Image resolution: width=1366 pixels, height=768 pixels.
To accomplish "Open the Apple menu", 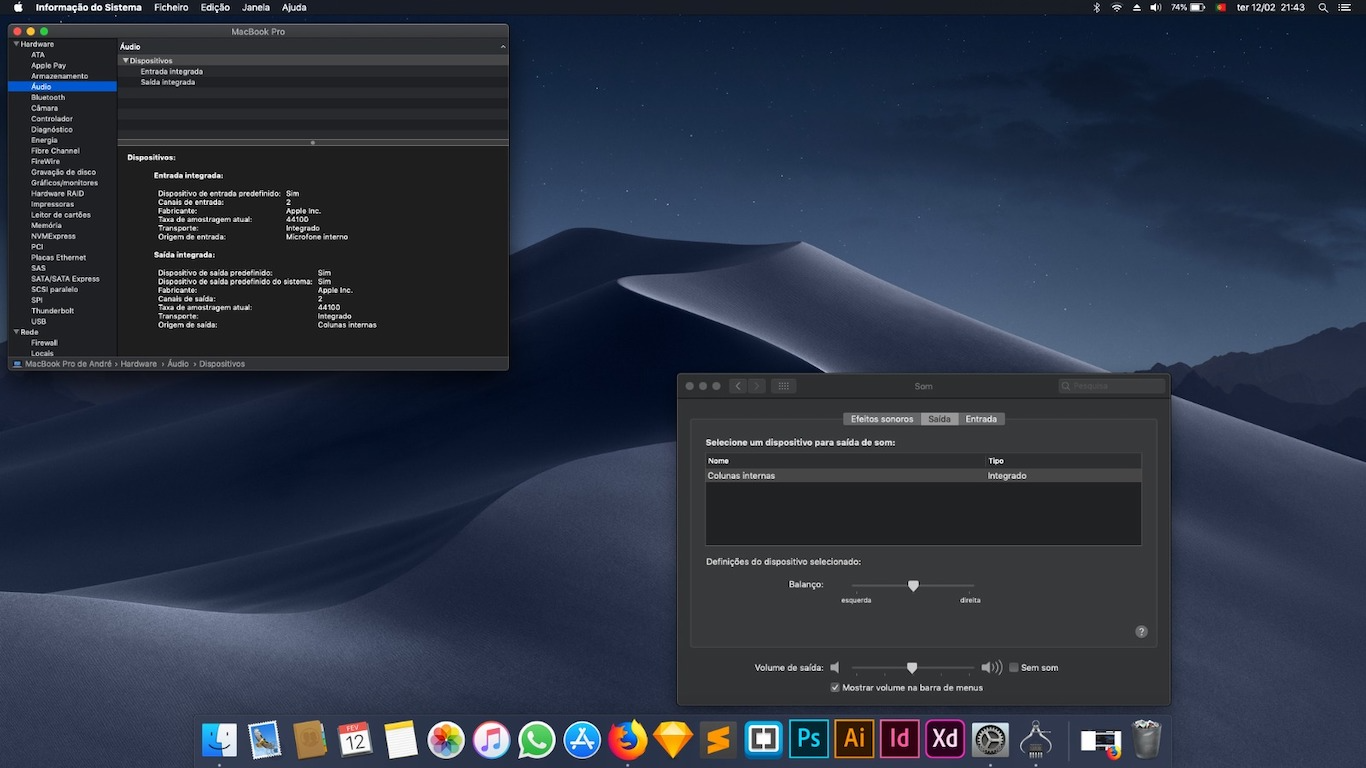I will [18, 7].
